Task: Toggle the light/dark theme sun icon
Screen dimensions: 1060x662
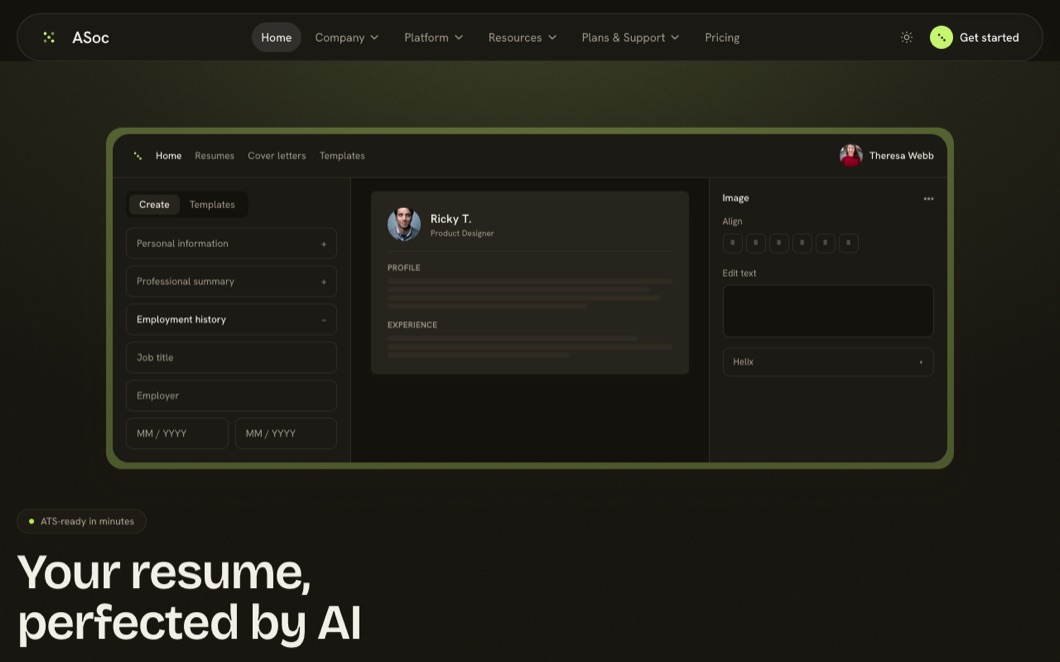Action: pyautogui.click(x=907, y=37)
